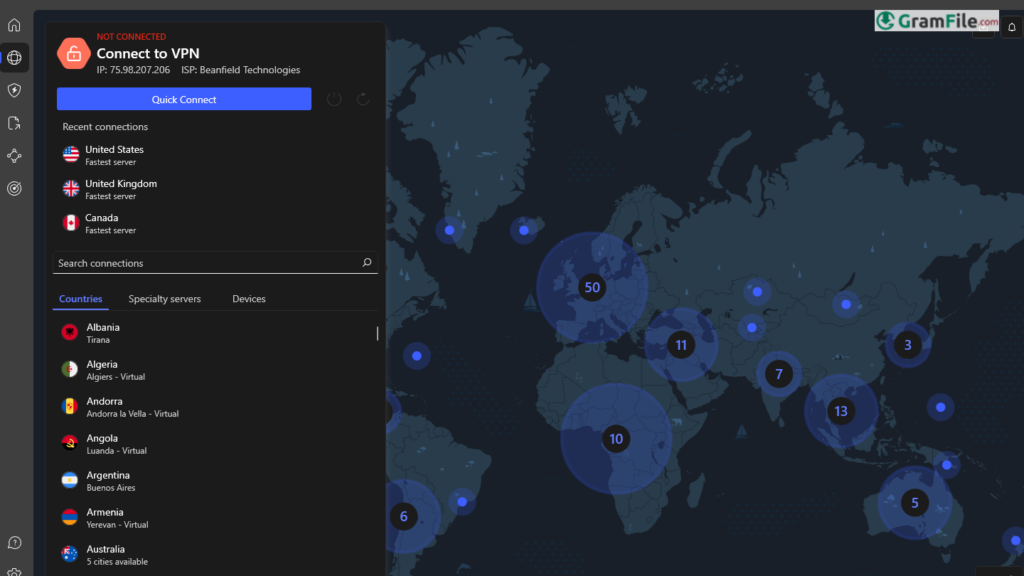Viewport: 1024px width, 576px height.
Task: Open help chat icon in sidebar
Action: tap(14, 543)
